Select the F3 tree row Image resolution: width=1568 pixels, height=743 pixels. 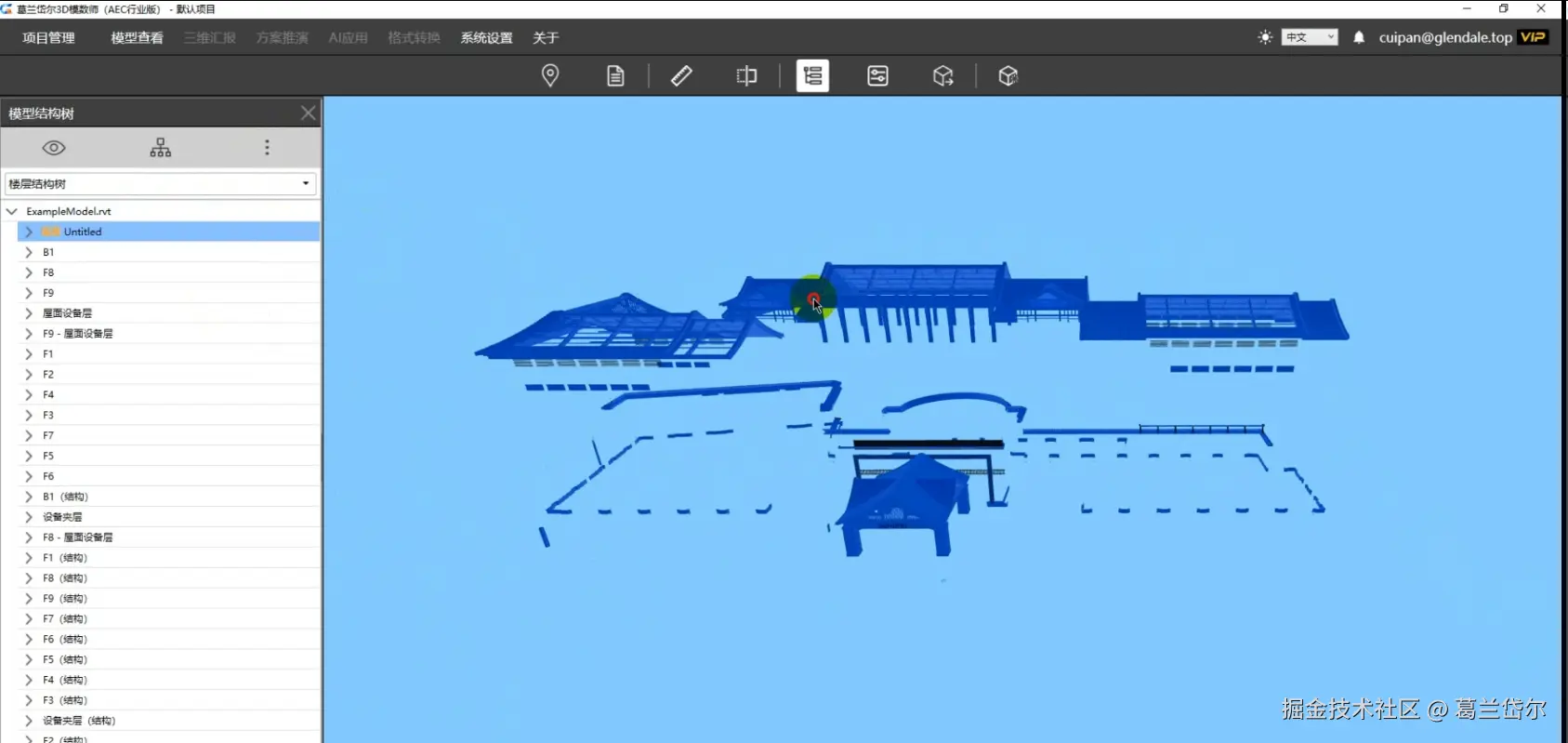169,416
